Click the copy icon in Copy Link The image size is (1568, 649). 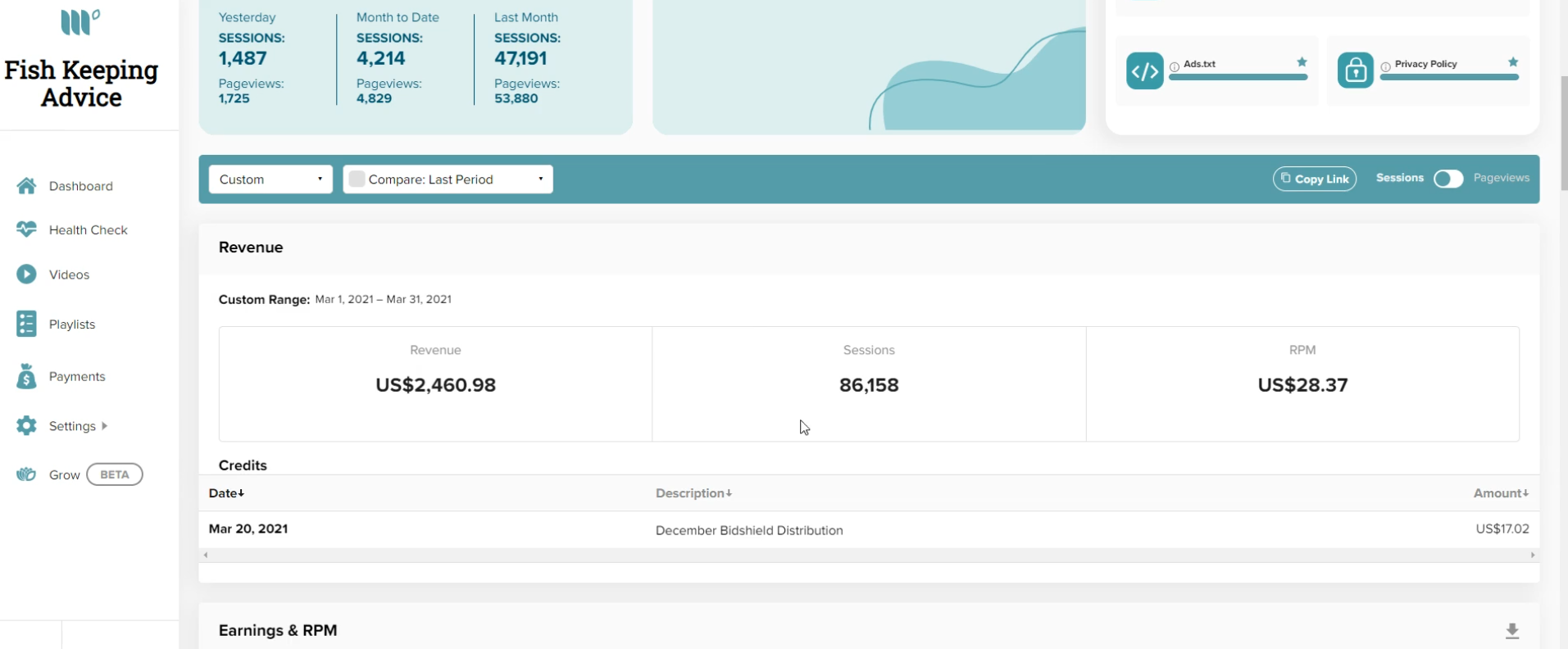click(x=1285, y=178)
